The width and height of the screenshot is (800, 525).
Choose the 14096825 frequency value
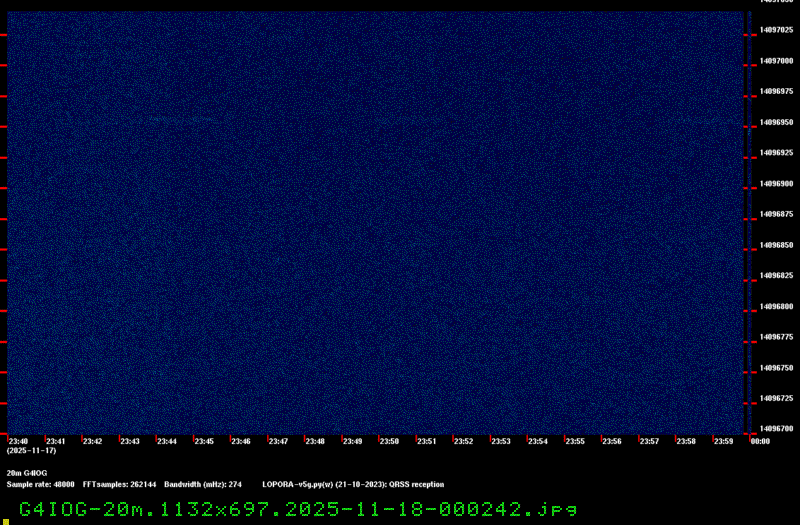point(777,276)
